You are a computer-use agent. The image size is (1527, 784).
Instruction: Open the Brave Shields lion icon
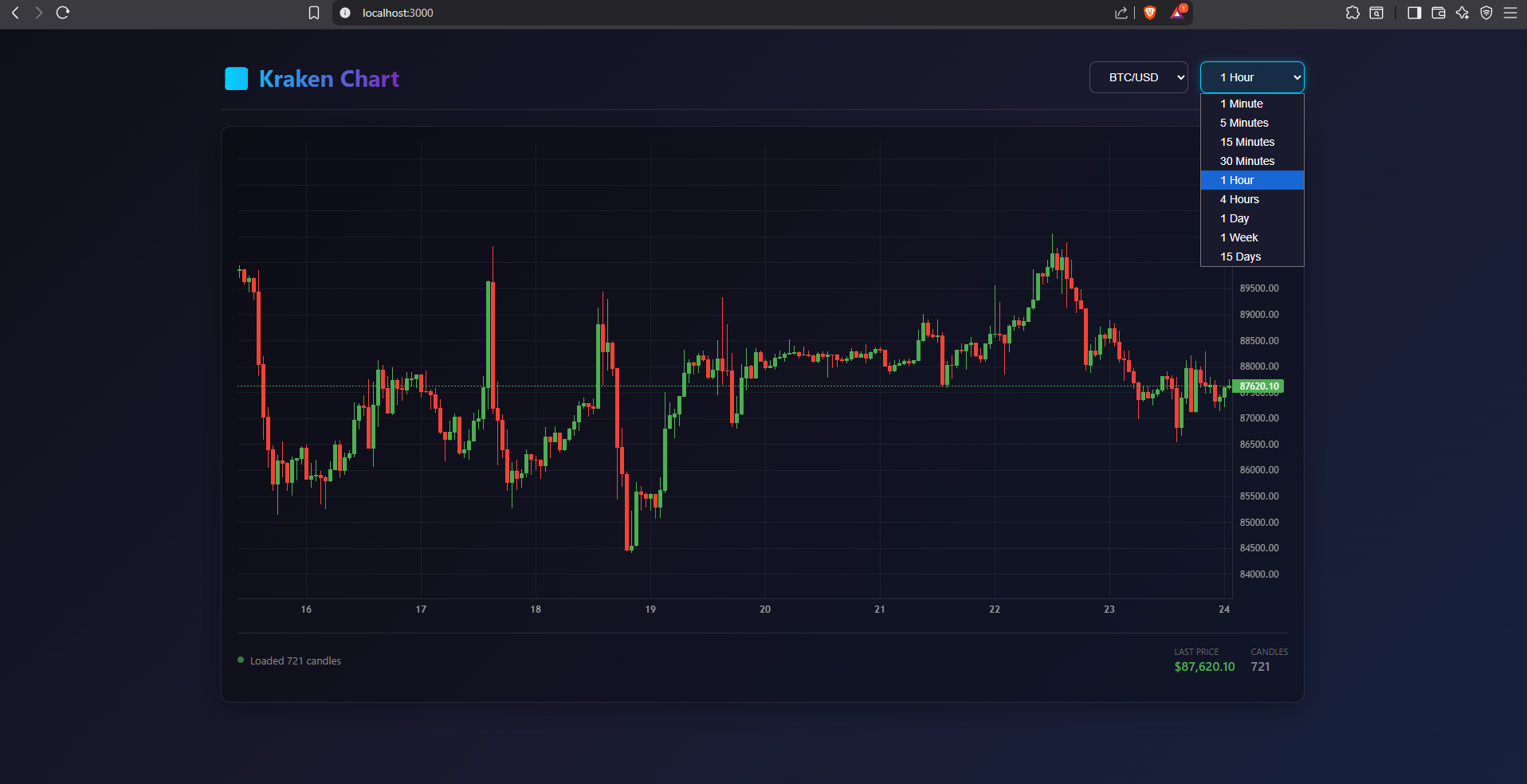point(1150,13)
